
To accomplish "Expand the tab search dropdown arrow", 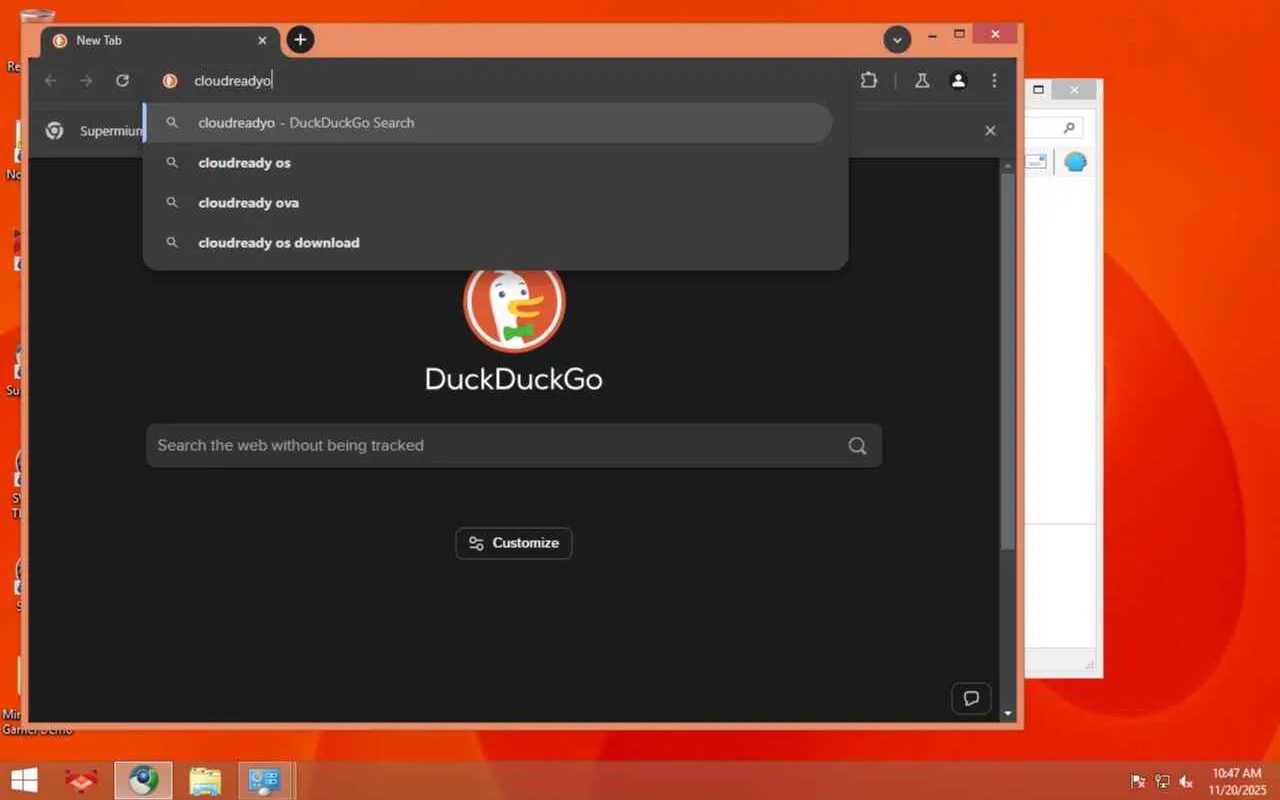I will [897, 40].
